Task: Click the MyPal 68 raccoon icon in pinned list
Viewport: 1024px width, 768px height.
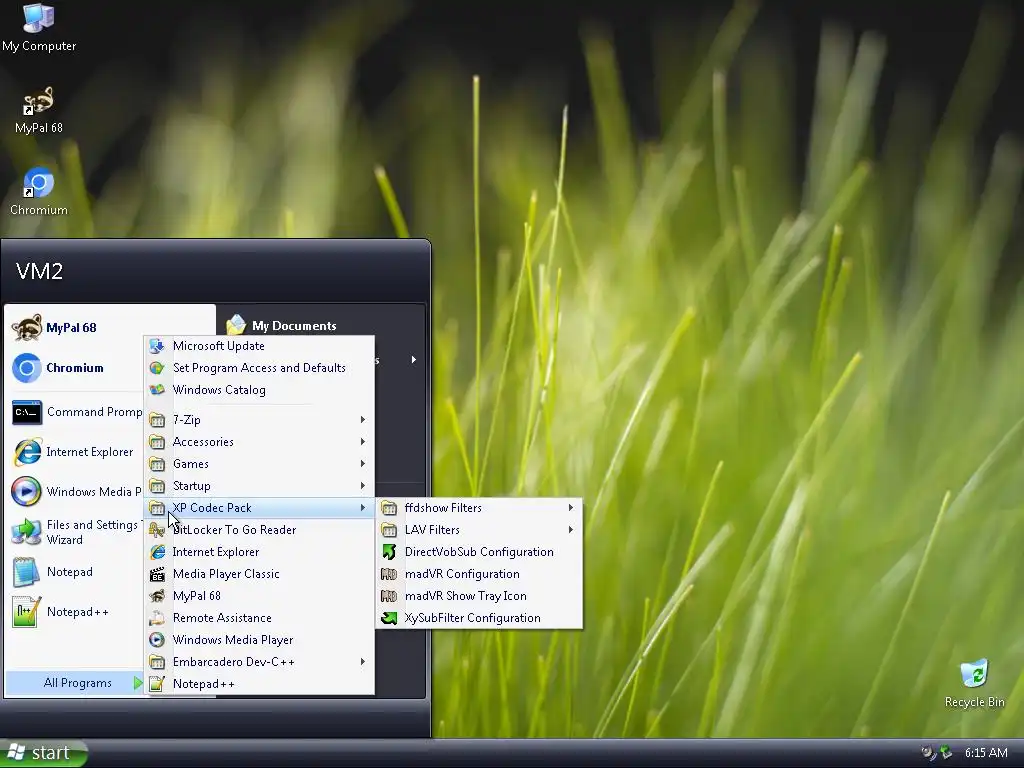Action: pos(27,327)
